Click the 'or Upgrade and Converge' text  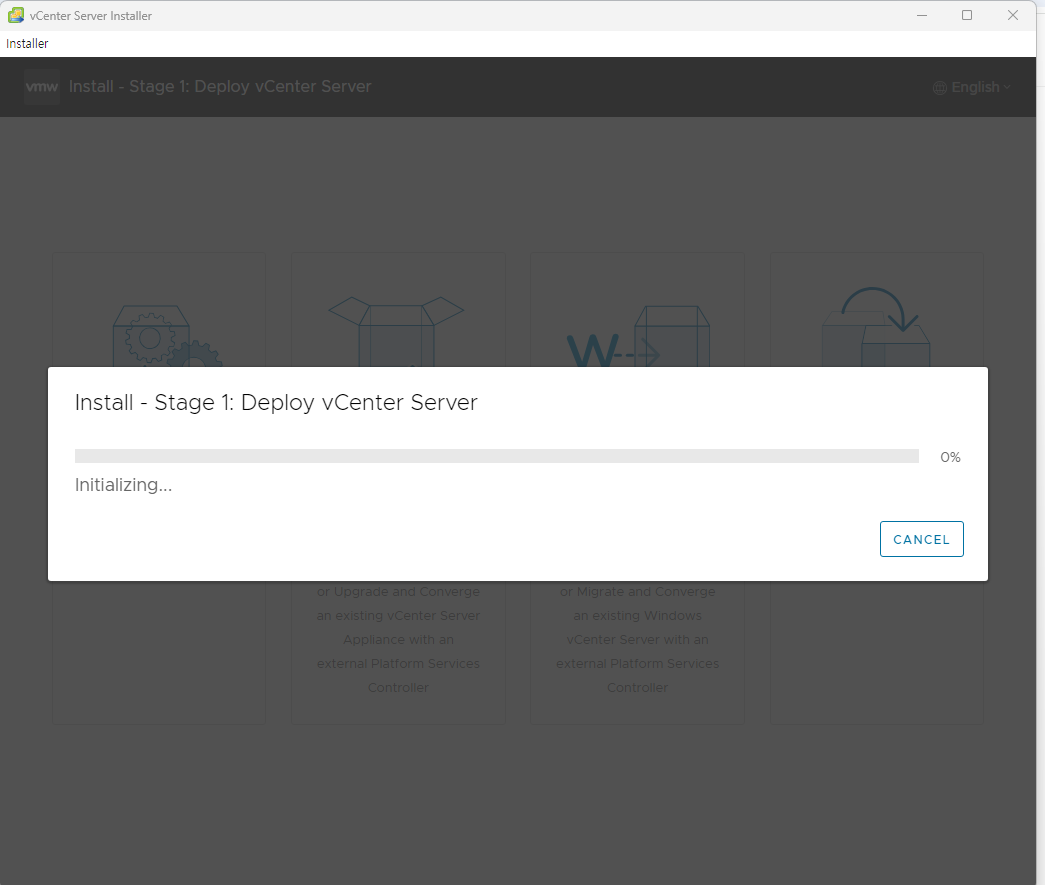(x=399, y=592)
